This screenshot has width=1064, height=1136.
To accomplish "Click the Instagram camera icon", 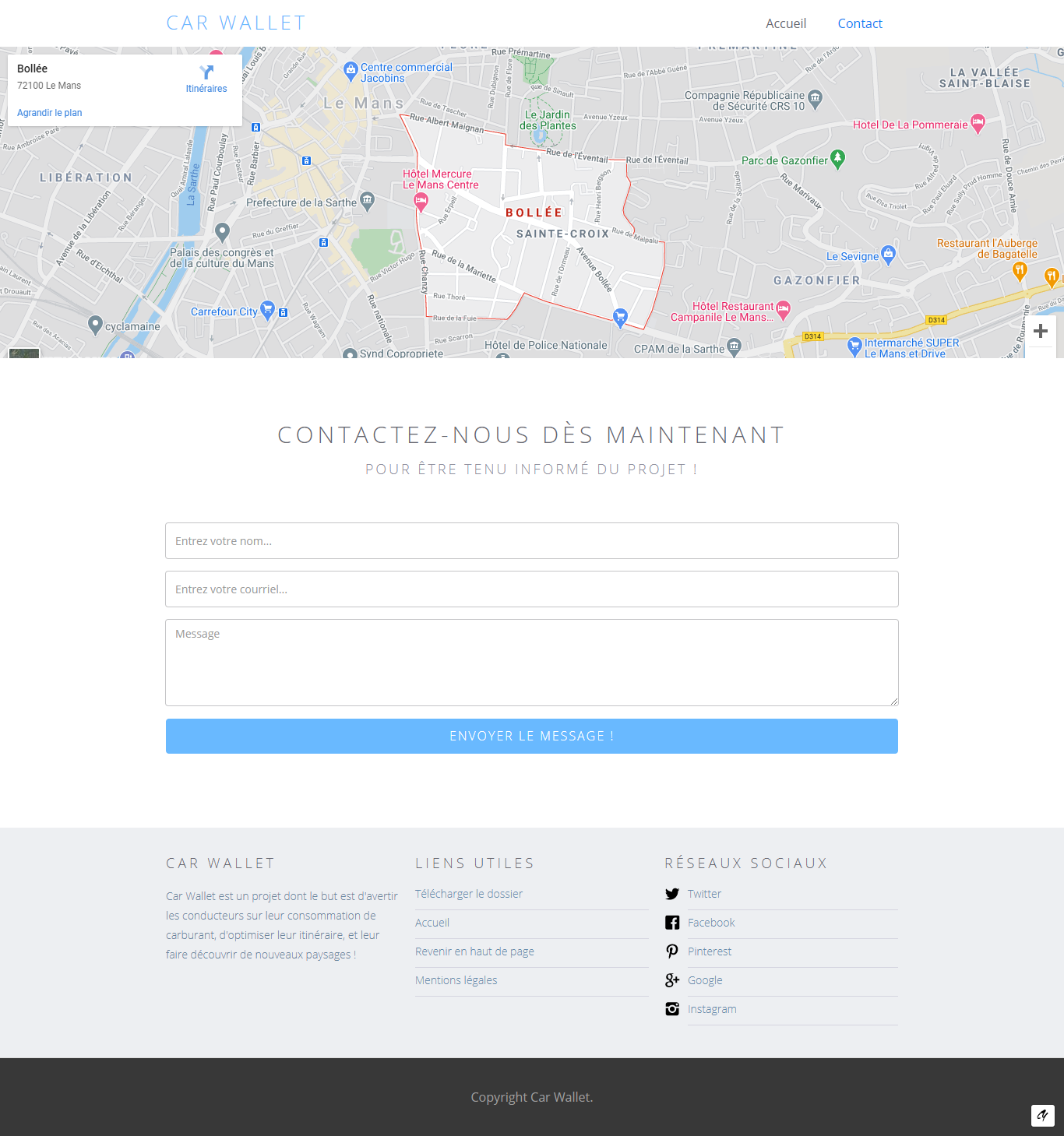I will tap(672, 1009).
